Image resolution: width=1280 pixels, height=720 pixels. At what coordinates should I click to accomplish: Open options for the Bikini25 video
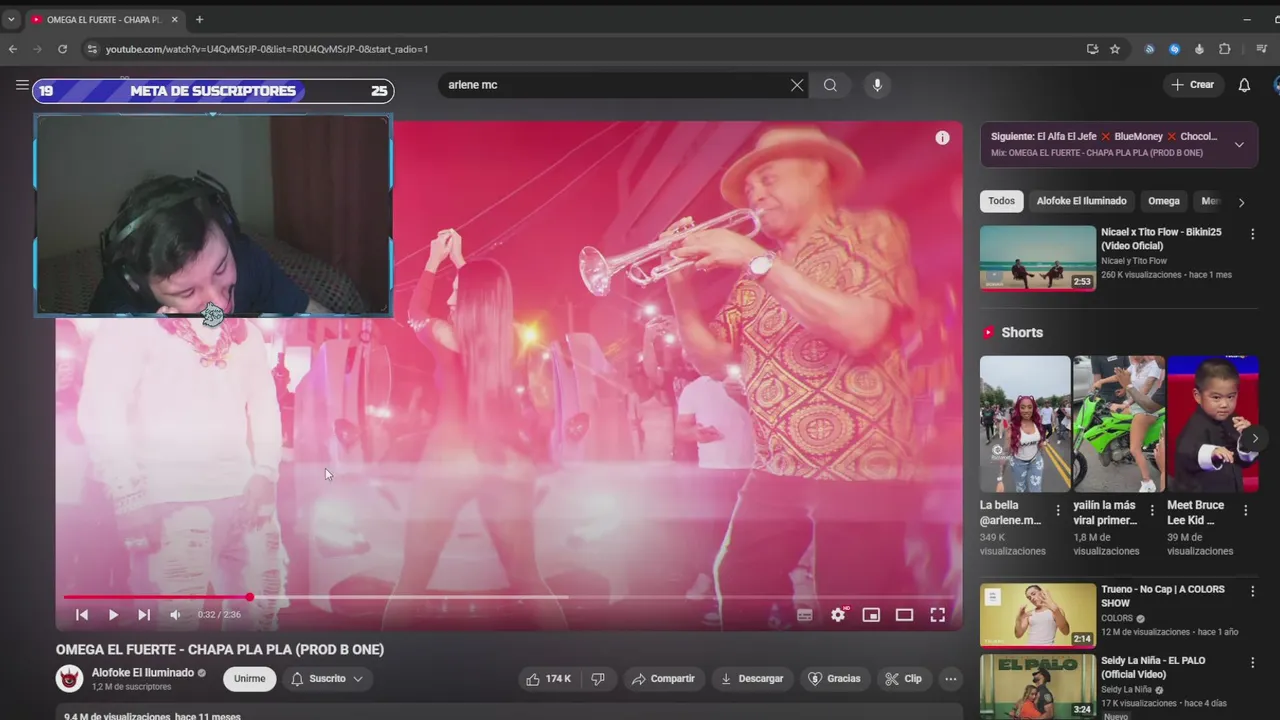1252,234
